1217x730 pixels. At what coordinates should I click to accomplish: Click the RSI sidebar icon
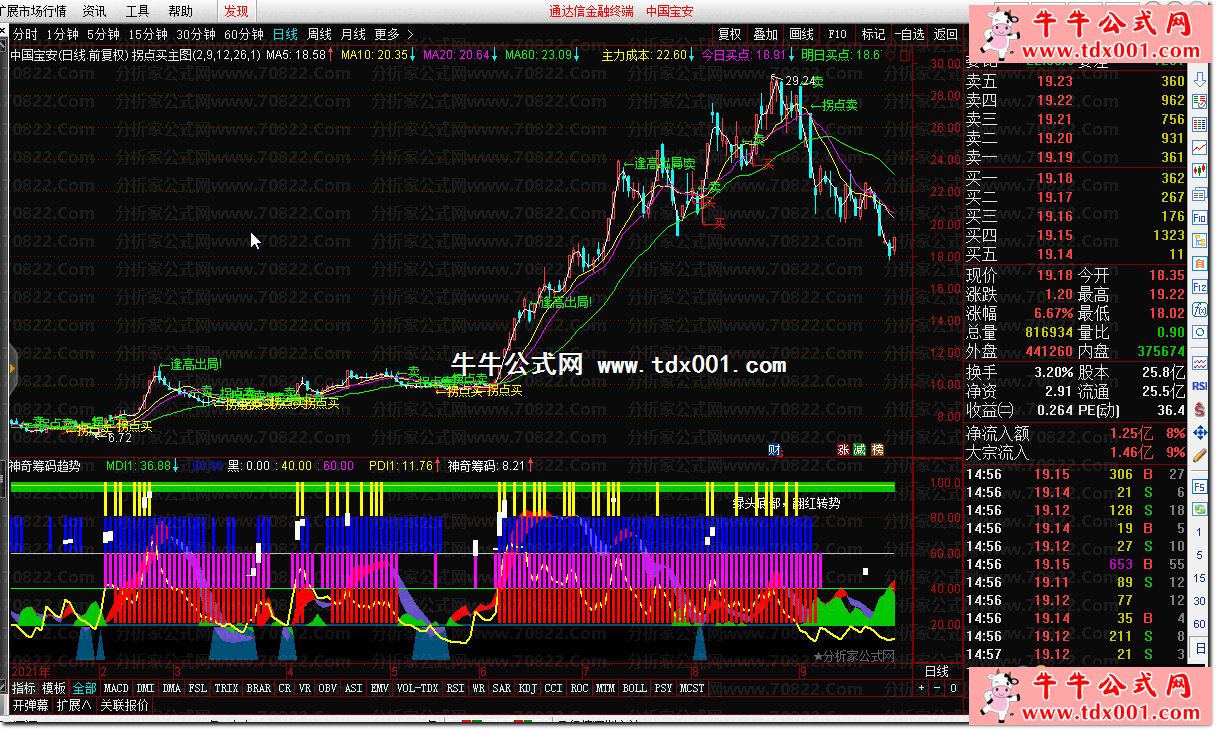coord(1200,385)
